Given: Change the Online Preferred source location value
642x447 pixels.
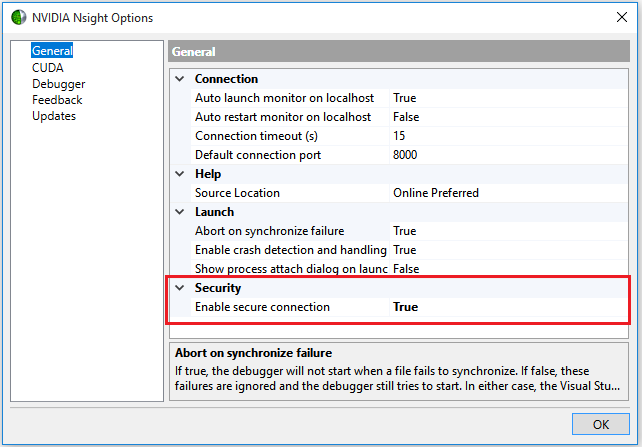Looking at the screenshot, I should point(509,193).
